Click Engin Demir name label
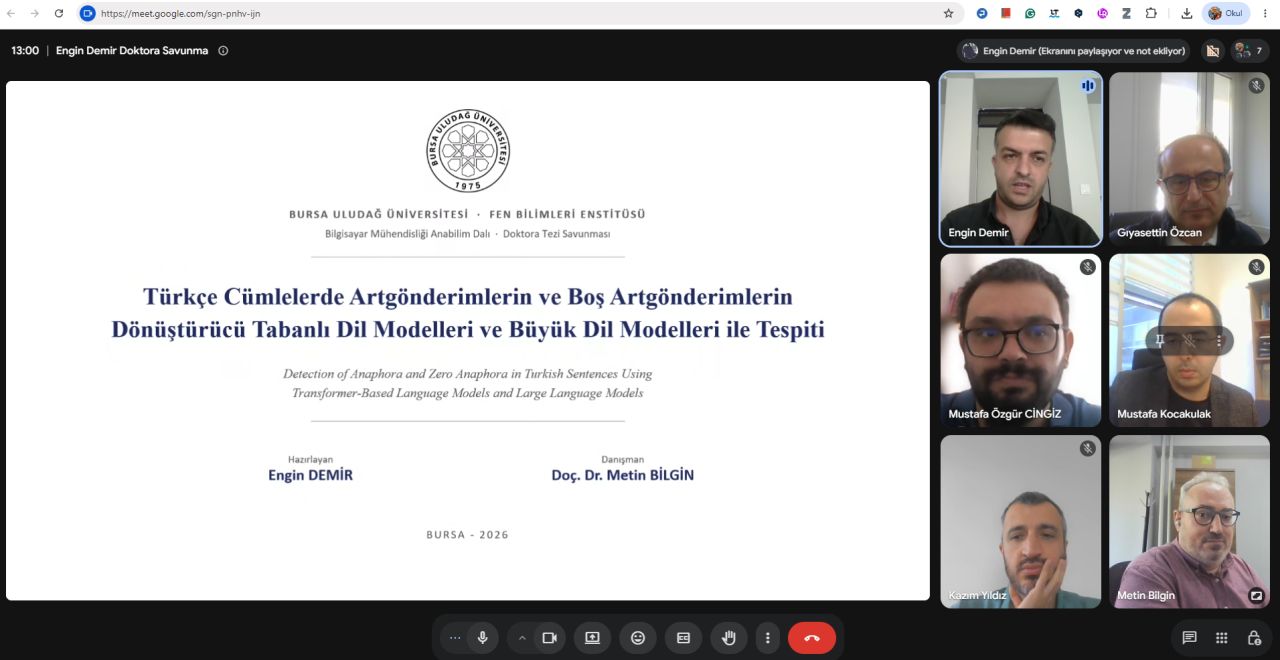This screenshot has width=1280, height=660. point(979,232)
